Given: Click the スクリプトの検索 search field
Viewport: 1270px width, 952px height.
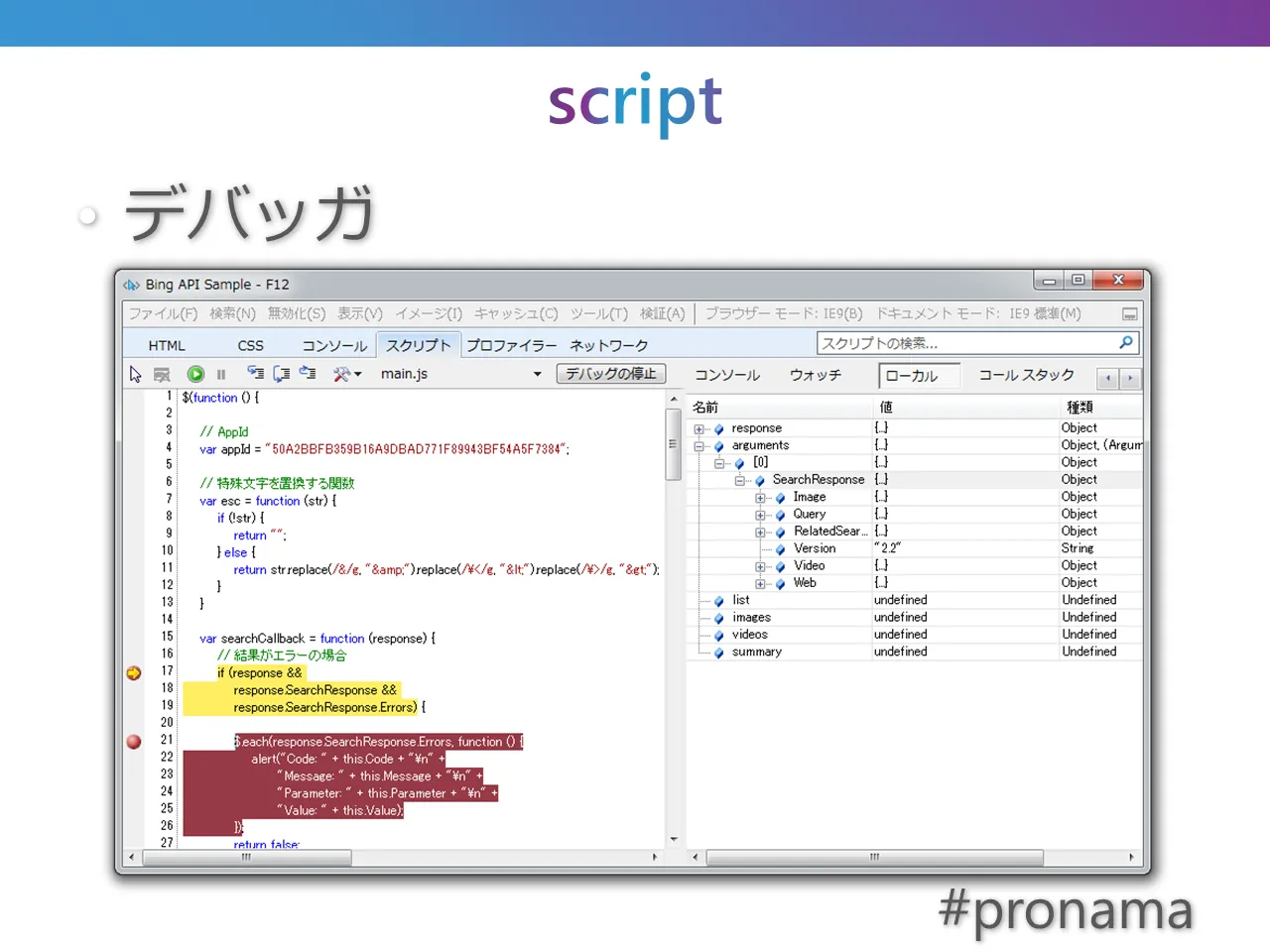Looking at the screenshot, I should (977, 343).
